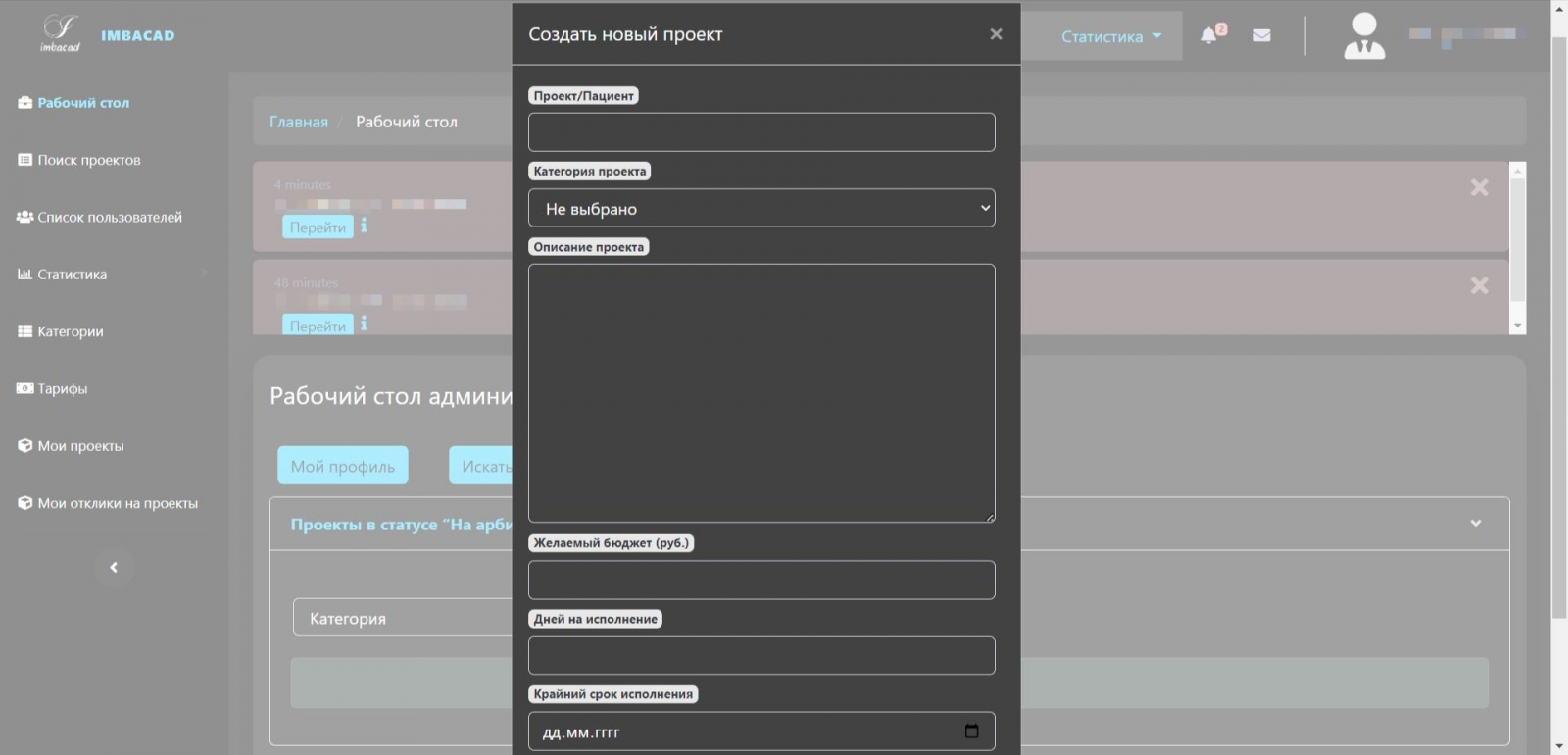Viewport: 1568px width, 755px height.
Task: Open Поиск проектов in sidebar
Action: click(x=88, y=160)
